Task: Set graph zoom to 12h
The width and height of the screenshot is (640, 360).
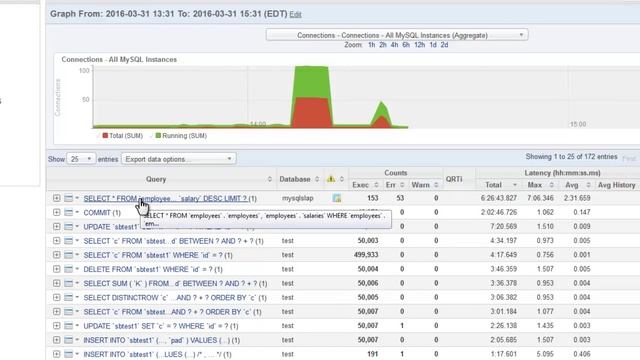Action: tap(420, 45)
